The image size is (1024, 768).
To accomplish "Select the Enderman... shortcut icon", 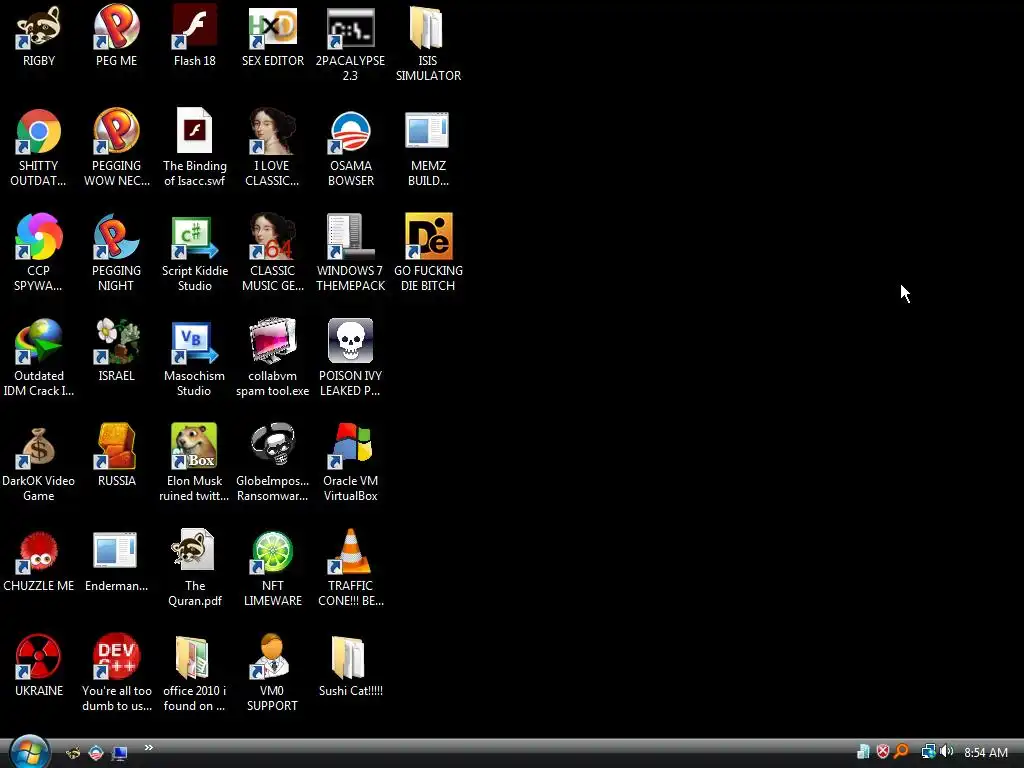I will pyautogui.click(x=116, y=551).
